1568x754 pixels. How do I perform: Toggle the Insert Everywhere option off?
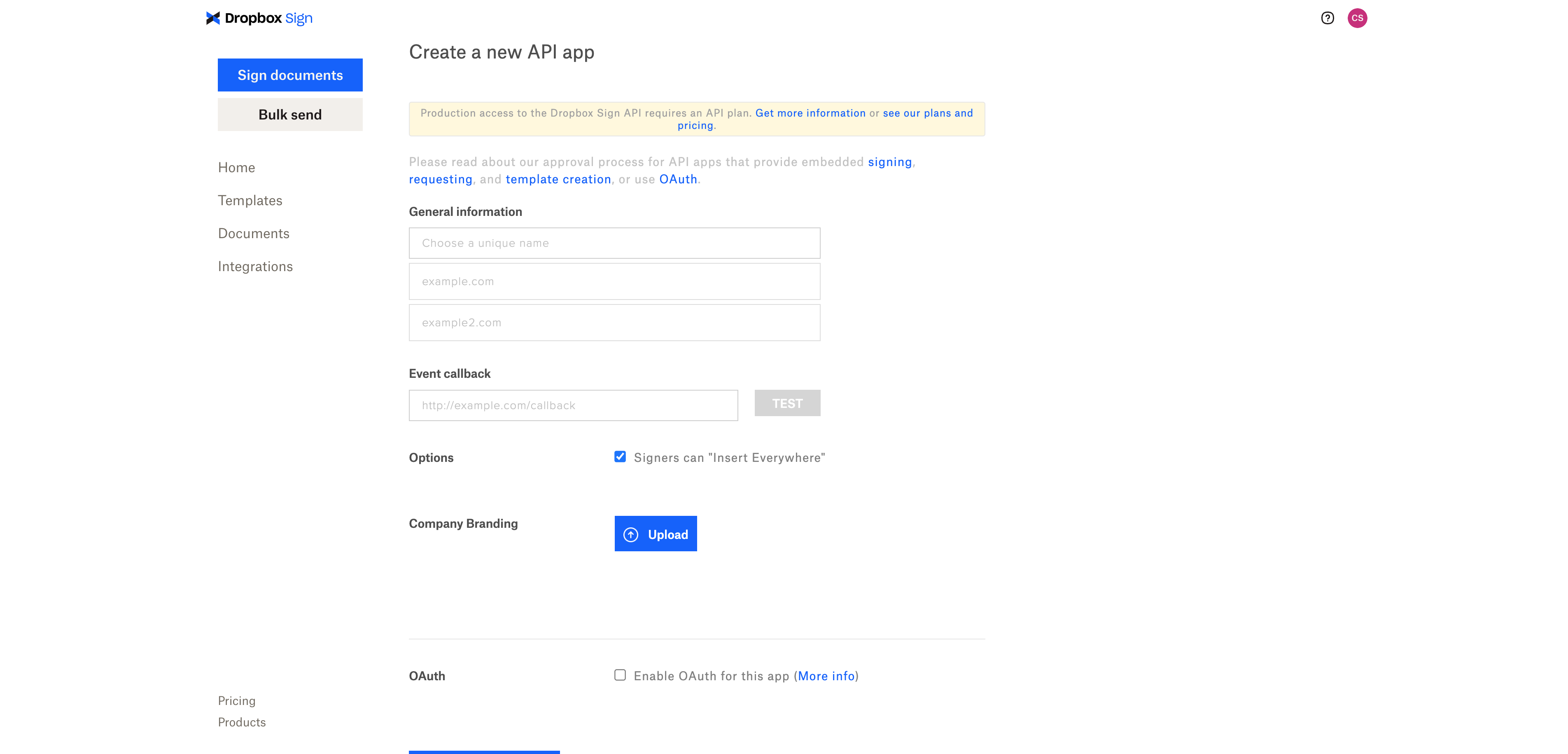point(620,457)
